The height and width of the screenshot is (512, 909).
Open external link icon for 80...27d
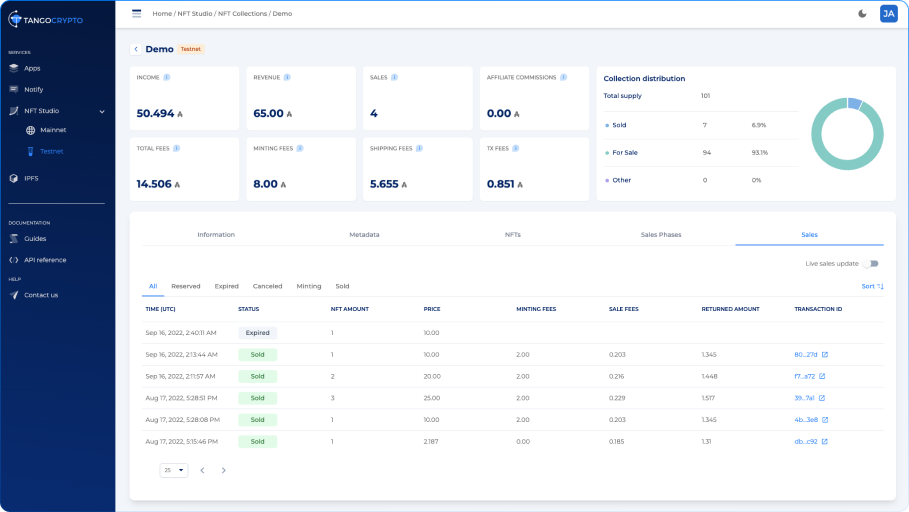(824, 354)
